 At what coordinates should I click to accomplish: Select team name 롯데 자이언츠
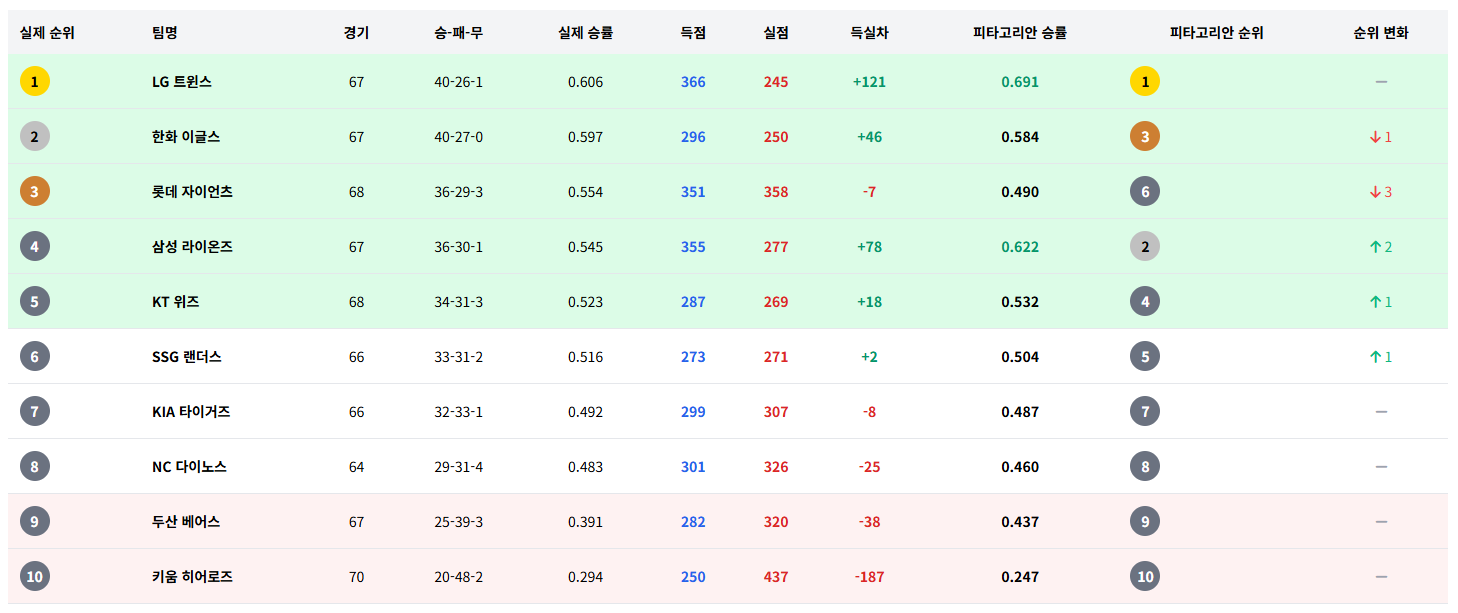pyautogui.click(x=193, y=192)
